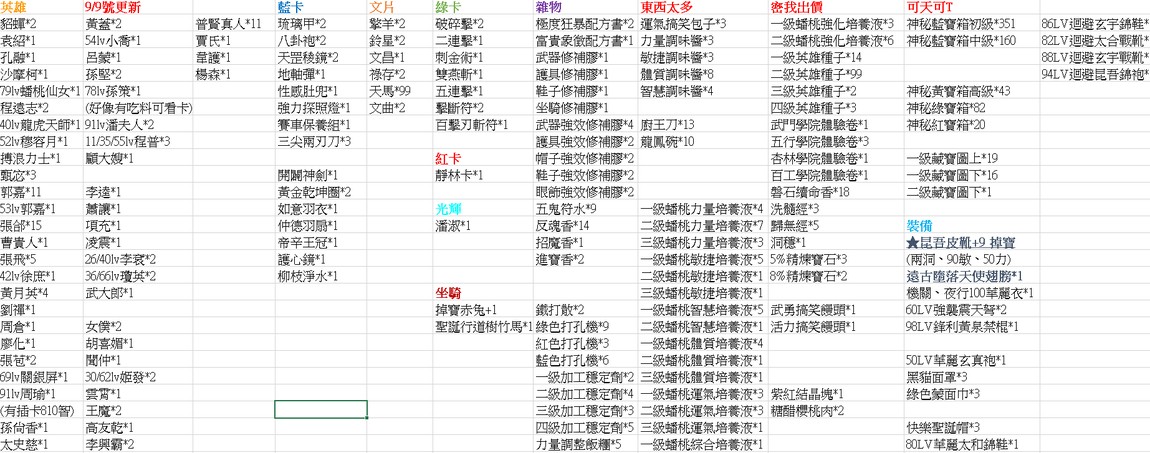Select the 藍卡 column header
This screenshot has height=453, width=1150.
pyautogui.click(x=291, y=7)
